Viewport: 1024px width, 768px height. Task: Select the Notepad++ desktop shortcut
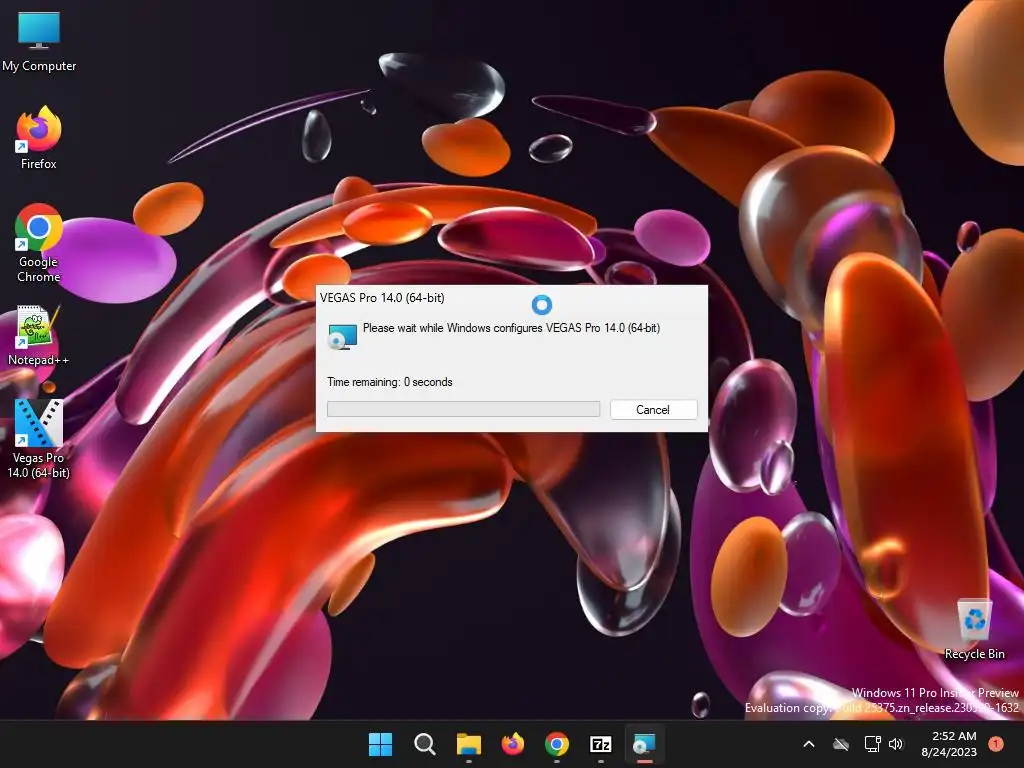39,335
